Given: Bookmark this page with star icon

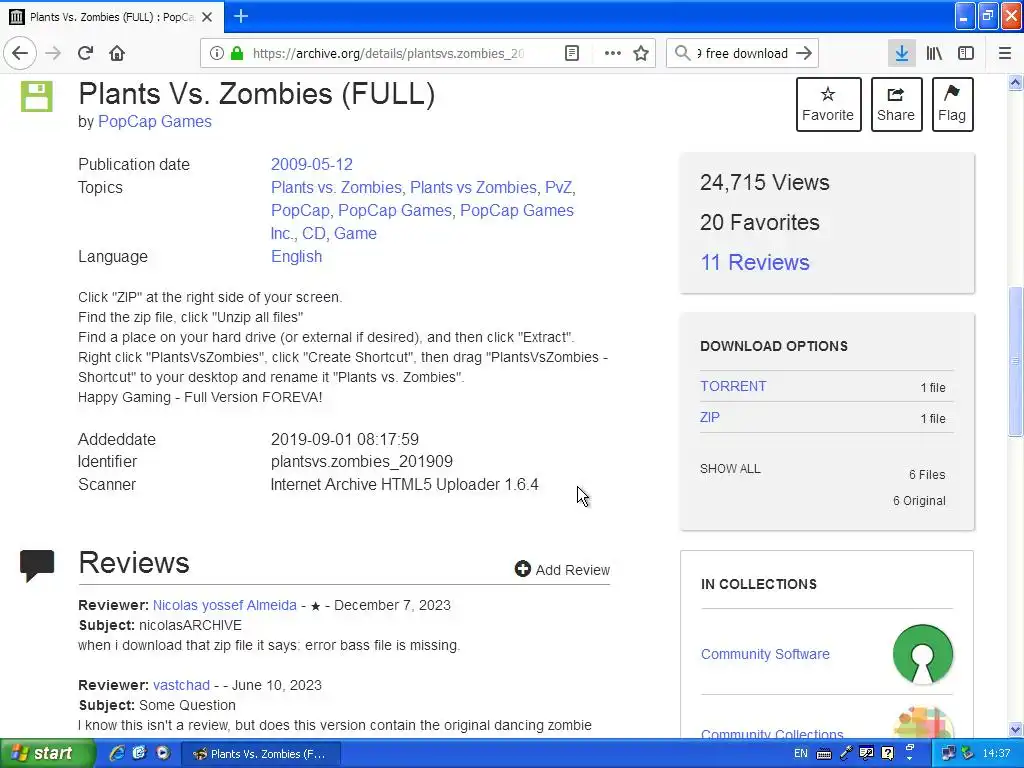Looking at the screenshot, I should tap(641, 53).
